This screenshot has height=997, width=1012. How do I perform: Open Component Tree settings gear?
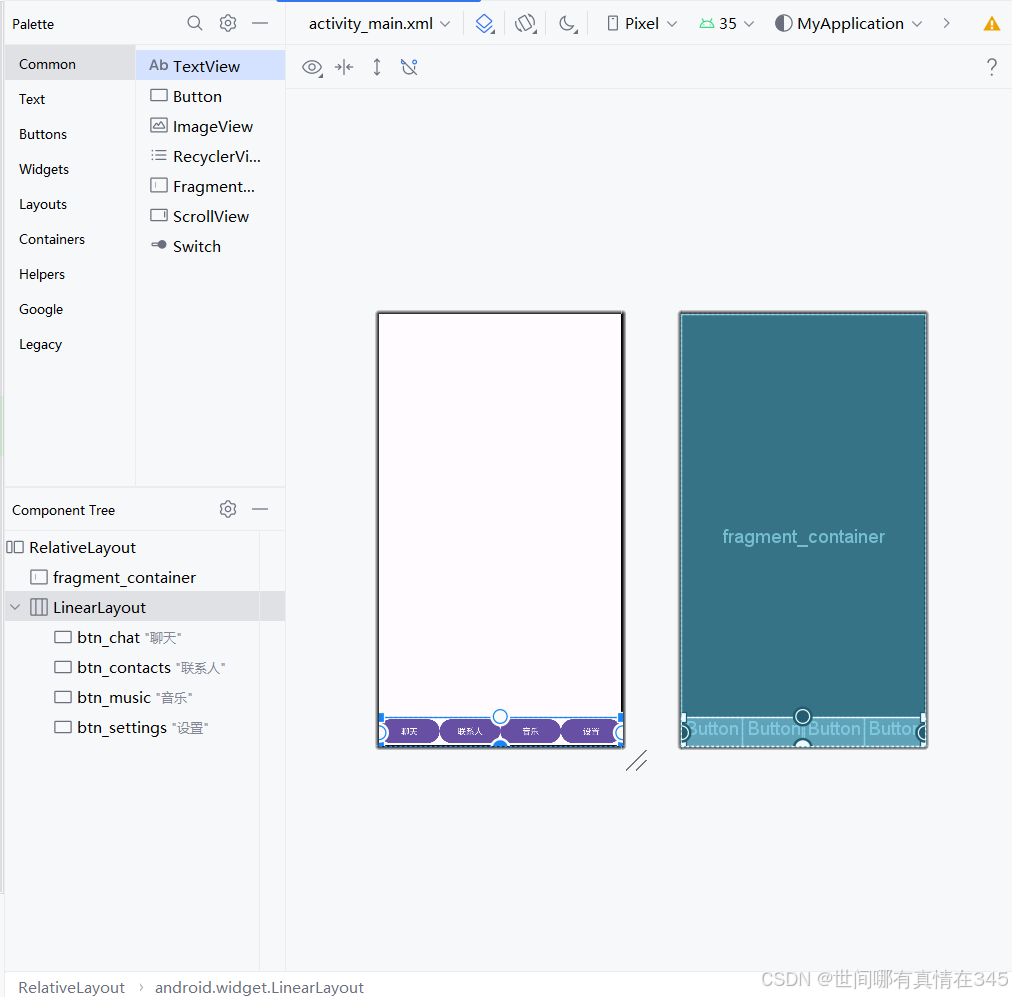point(228,509)
